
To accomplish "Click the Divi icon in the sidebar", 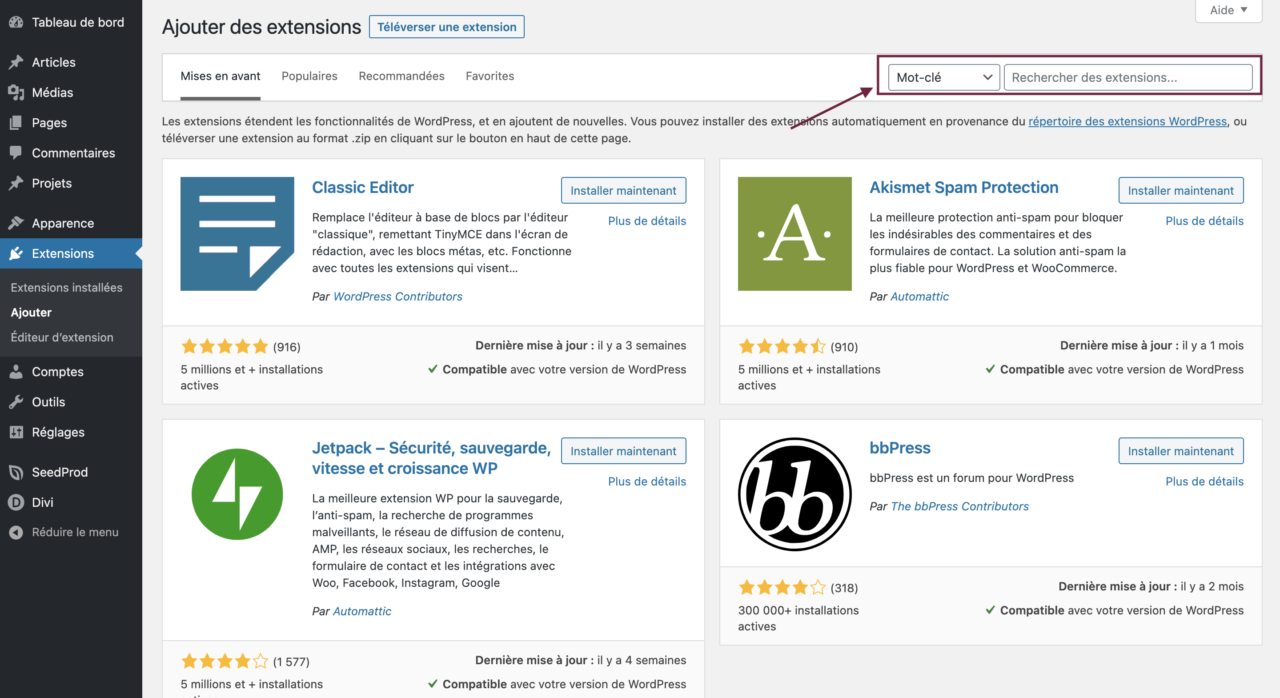I will [x=16, y=502].
